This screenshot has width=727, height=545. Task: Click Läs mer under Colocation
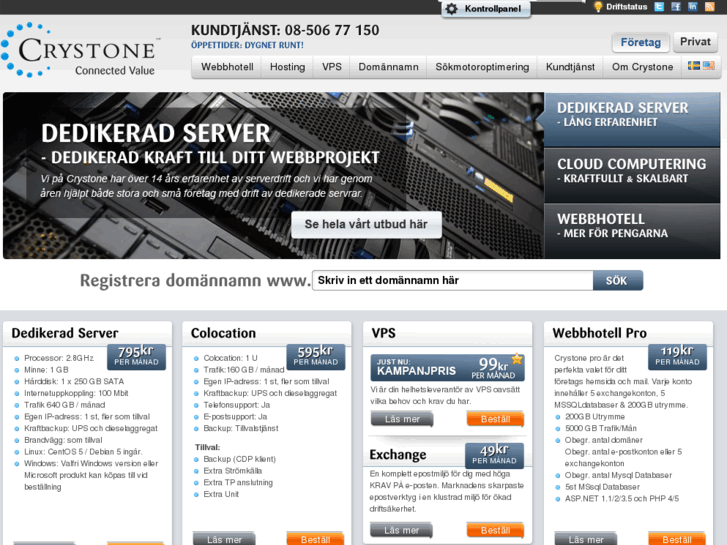[x=224, y=539]
